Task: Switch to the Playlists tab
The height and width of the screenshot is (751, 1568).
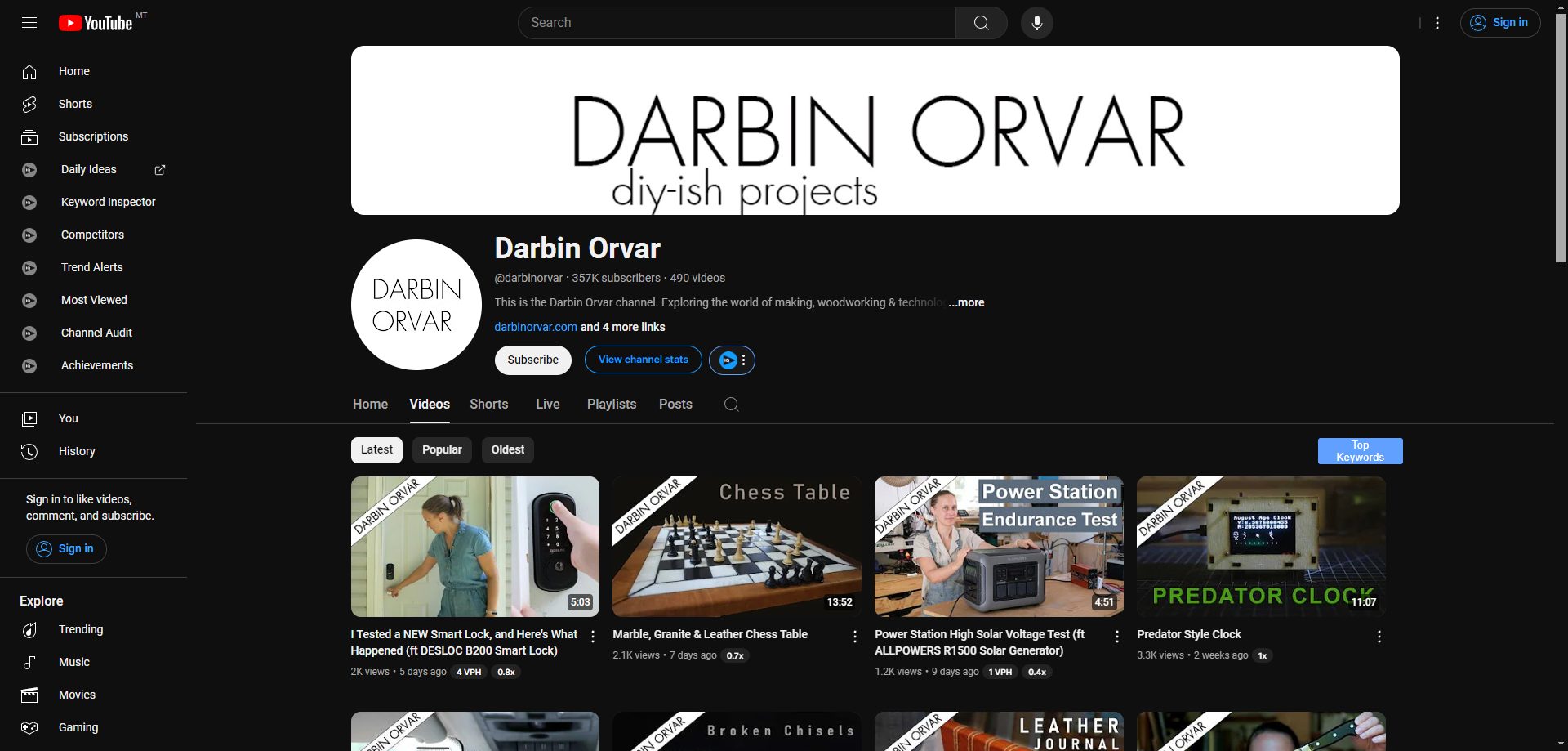Action: pyautogui.click(x=612, y=405)
